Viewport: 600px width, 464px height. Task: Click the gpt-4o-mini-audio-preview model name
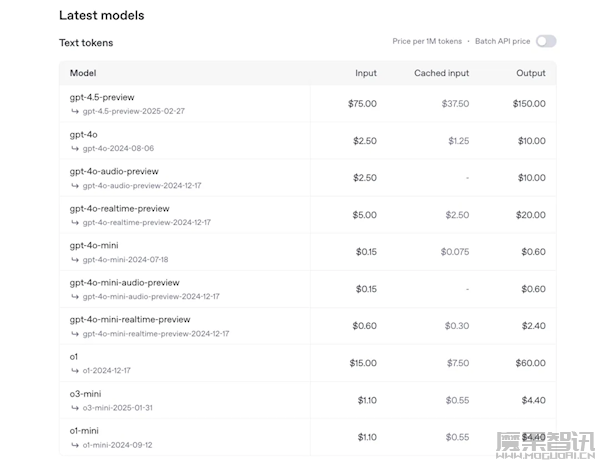pyautogui.click(x=124, y=283)
